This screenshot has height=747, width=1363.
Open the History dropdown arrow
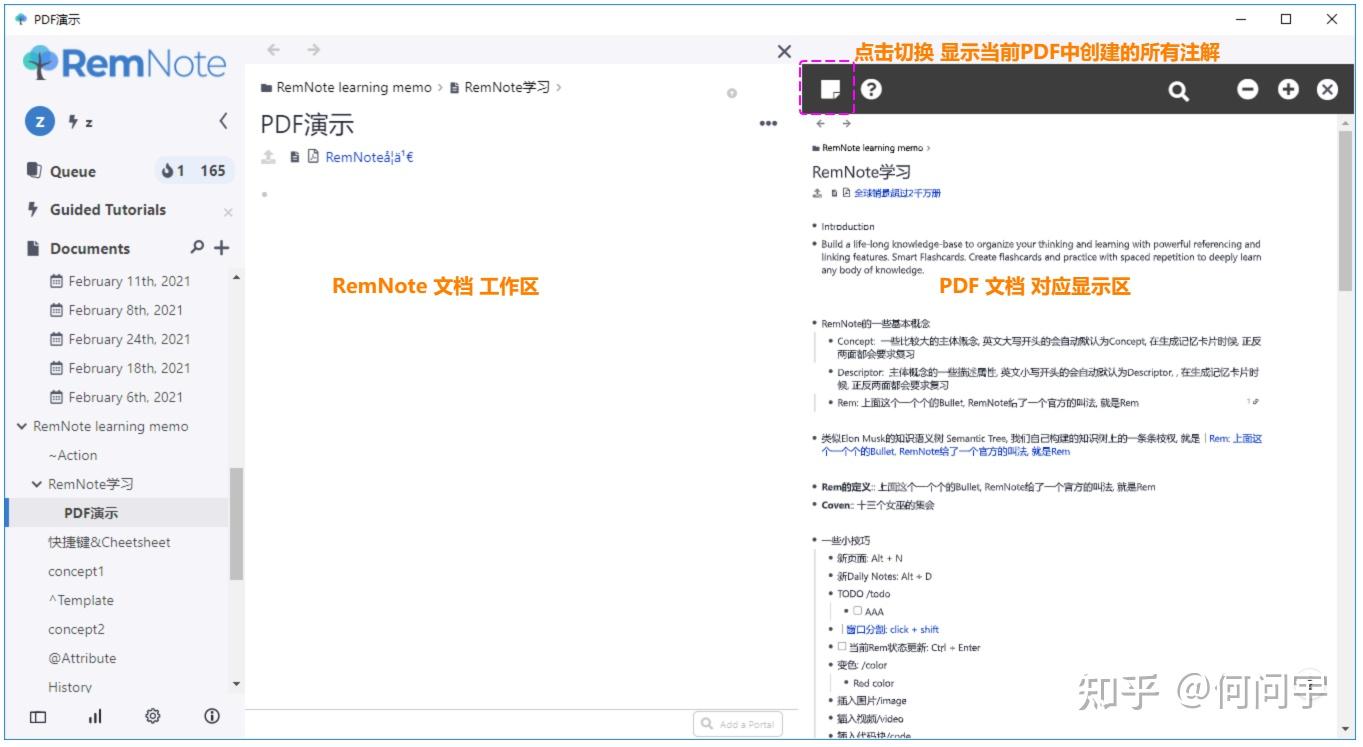pyautogui.click(x=236, y=683)
